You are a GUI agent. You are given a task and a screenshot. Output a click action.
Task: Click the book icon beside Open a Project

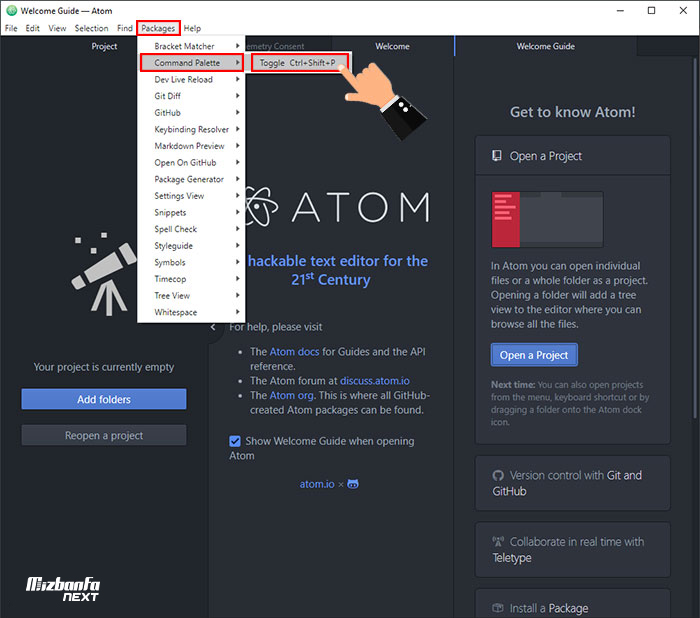(497, 155)
